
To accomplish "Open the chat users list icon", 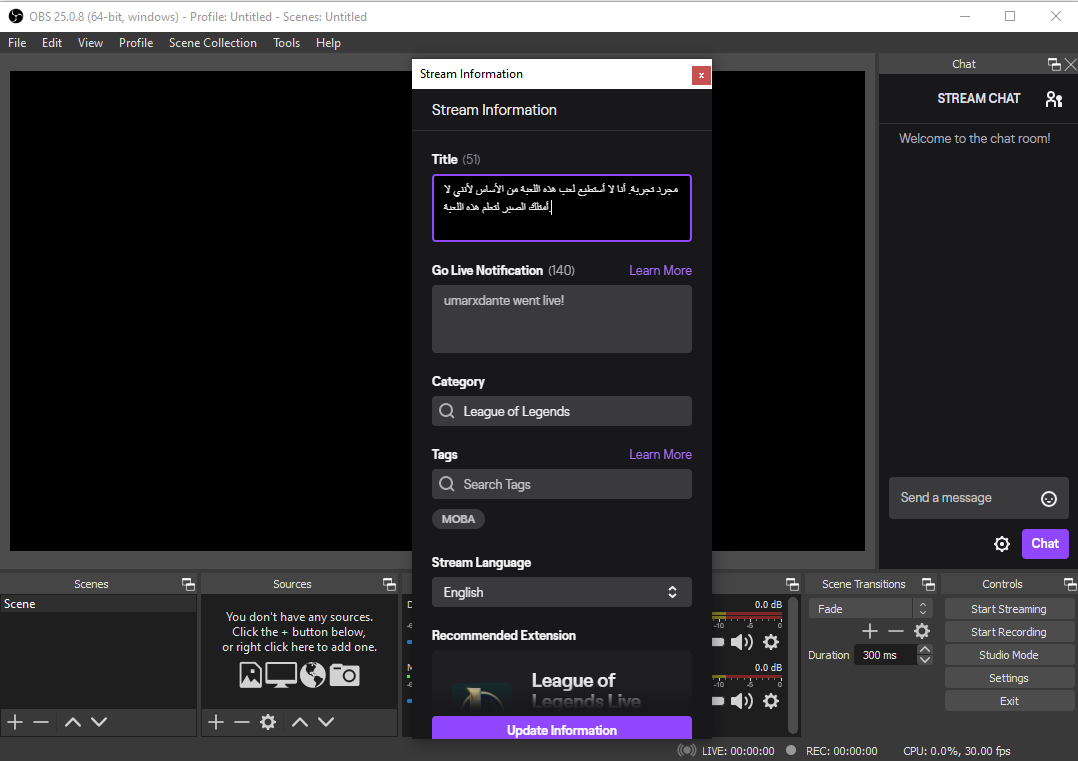I will [1053, 99].
